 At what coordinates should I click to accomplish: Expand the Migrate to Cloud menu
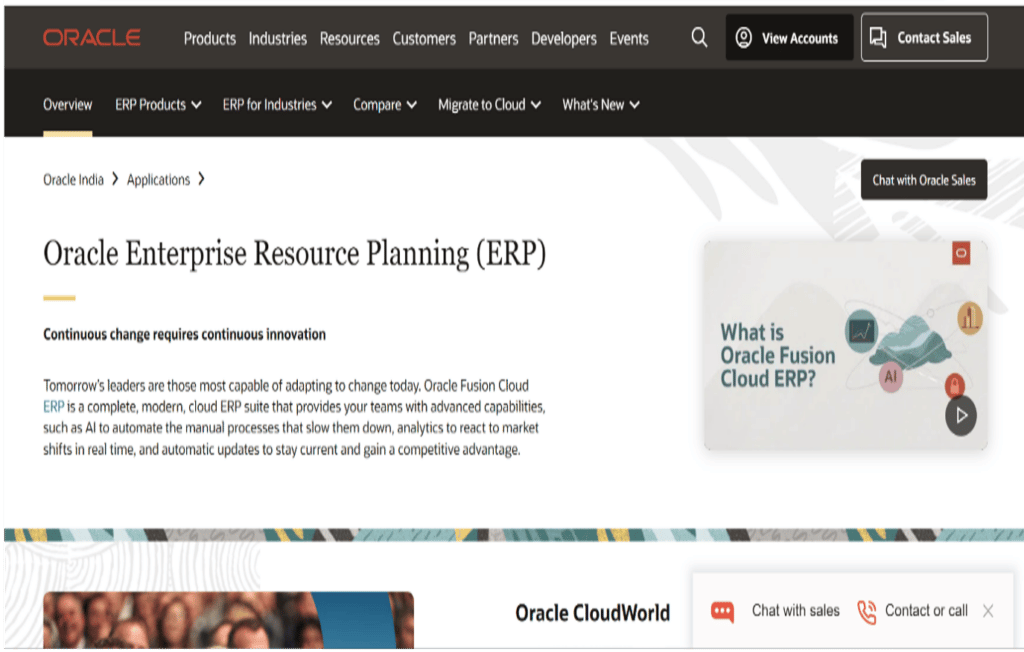click(x=489, y=105)
